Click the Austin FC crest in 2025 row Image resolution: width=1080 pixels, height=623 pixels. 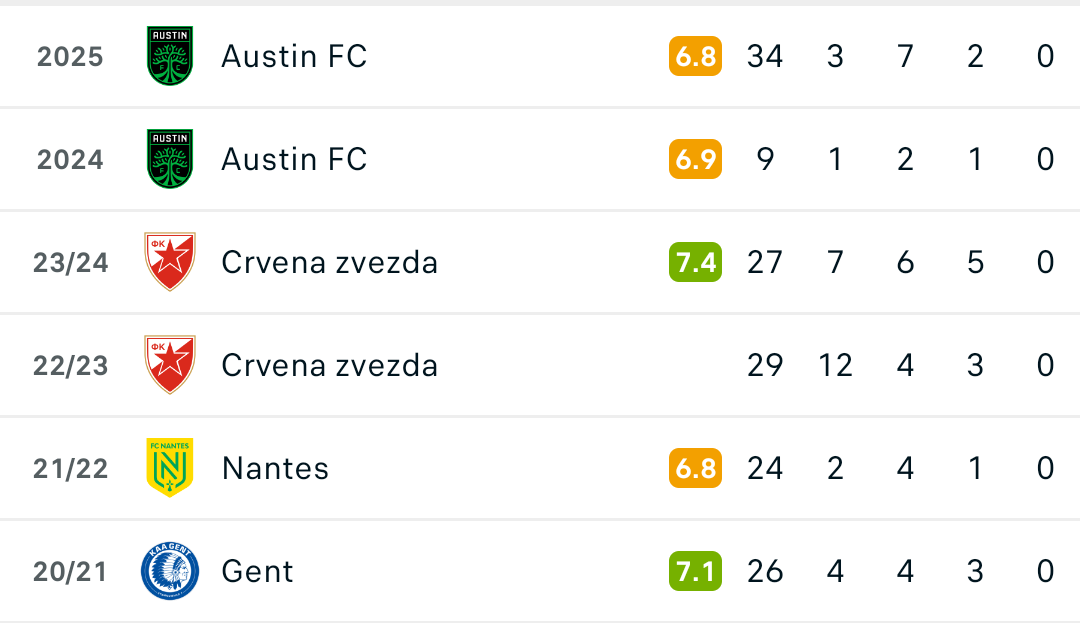coord(170,56)
